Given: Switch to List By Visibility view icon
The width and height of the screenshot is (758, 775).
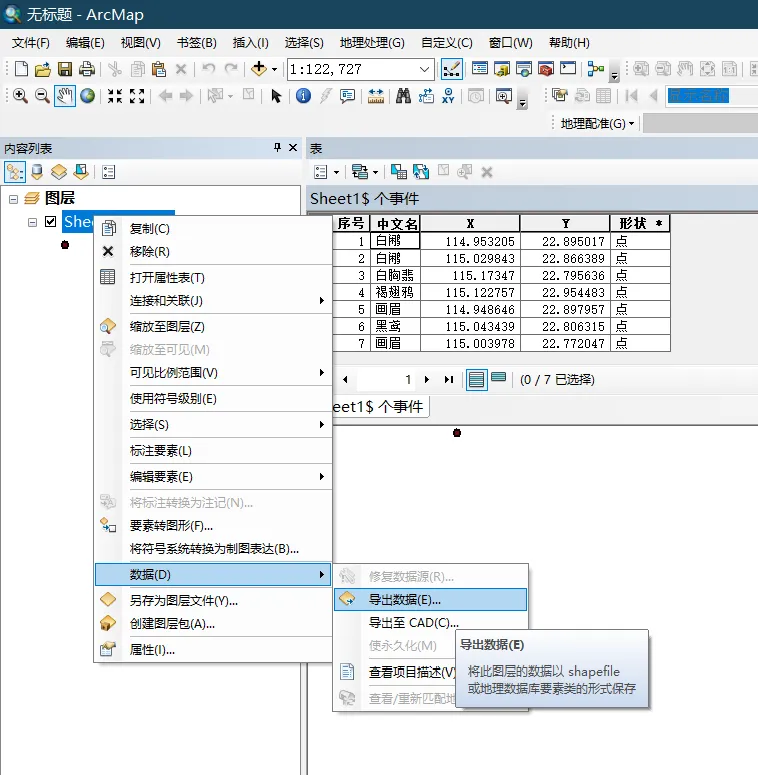Looking at the screenshot, I should [x=59, y=172].
